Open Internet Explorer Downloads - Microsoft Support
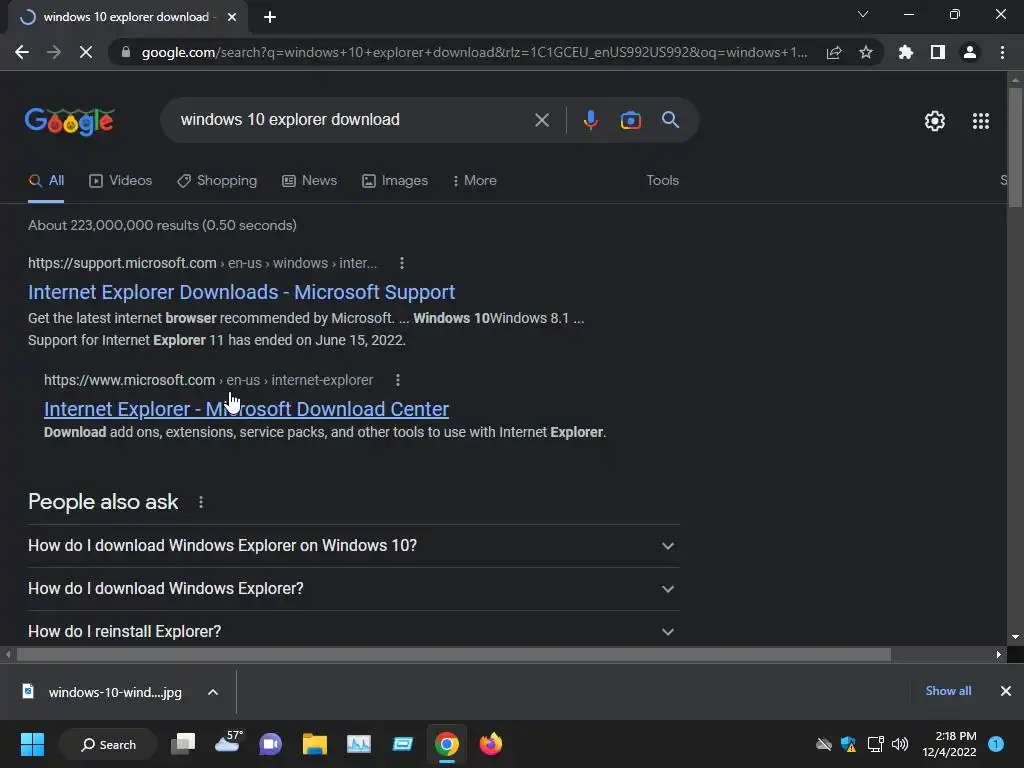 click(242, 292)
